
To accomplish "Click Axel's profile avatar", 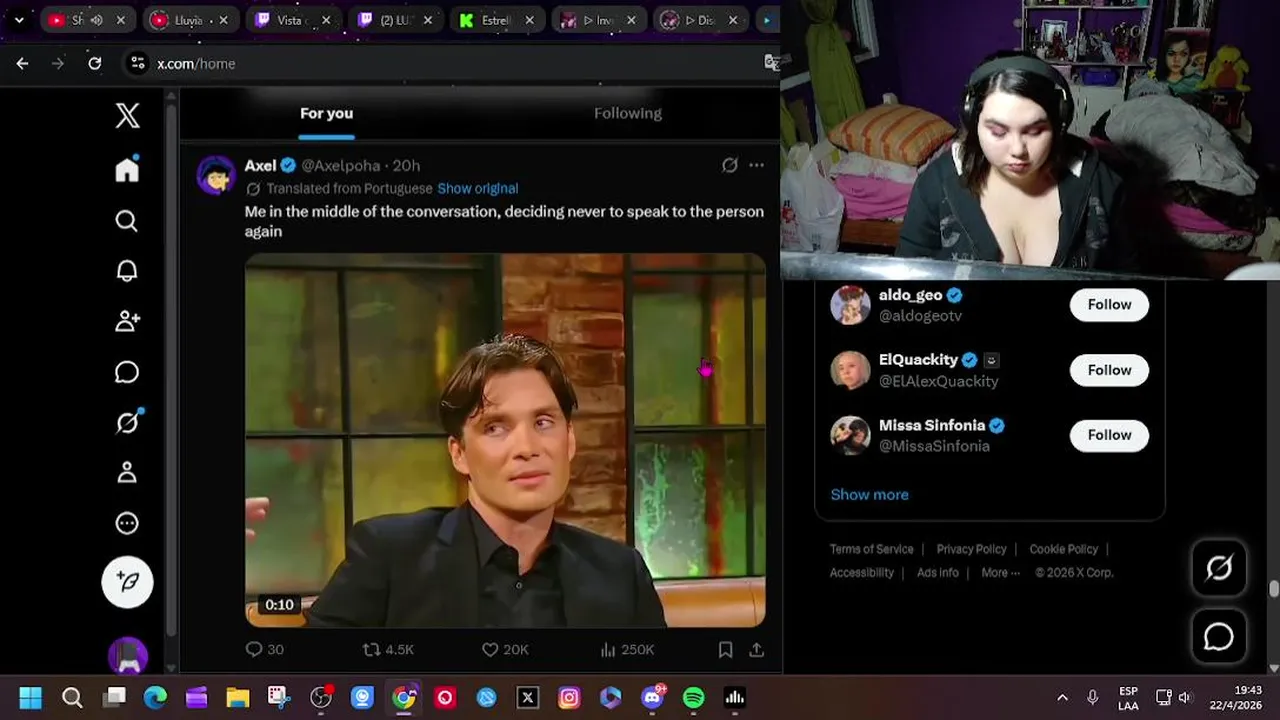I will [x=216, y=175].
